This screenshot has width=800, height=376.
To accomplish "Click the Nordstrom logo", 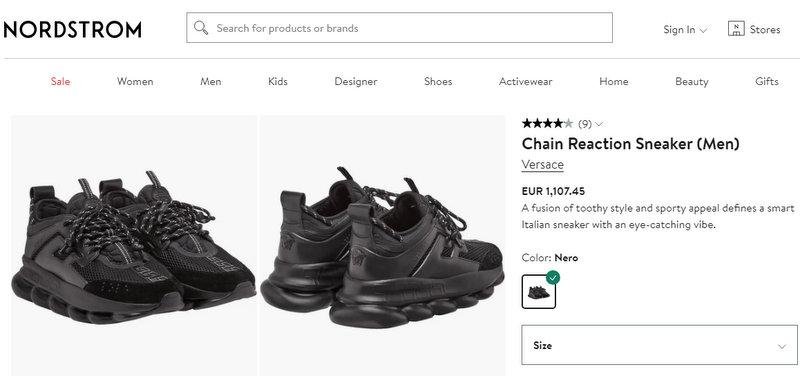I will tap(72, 30).
